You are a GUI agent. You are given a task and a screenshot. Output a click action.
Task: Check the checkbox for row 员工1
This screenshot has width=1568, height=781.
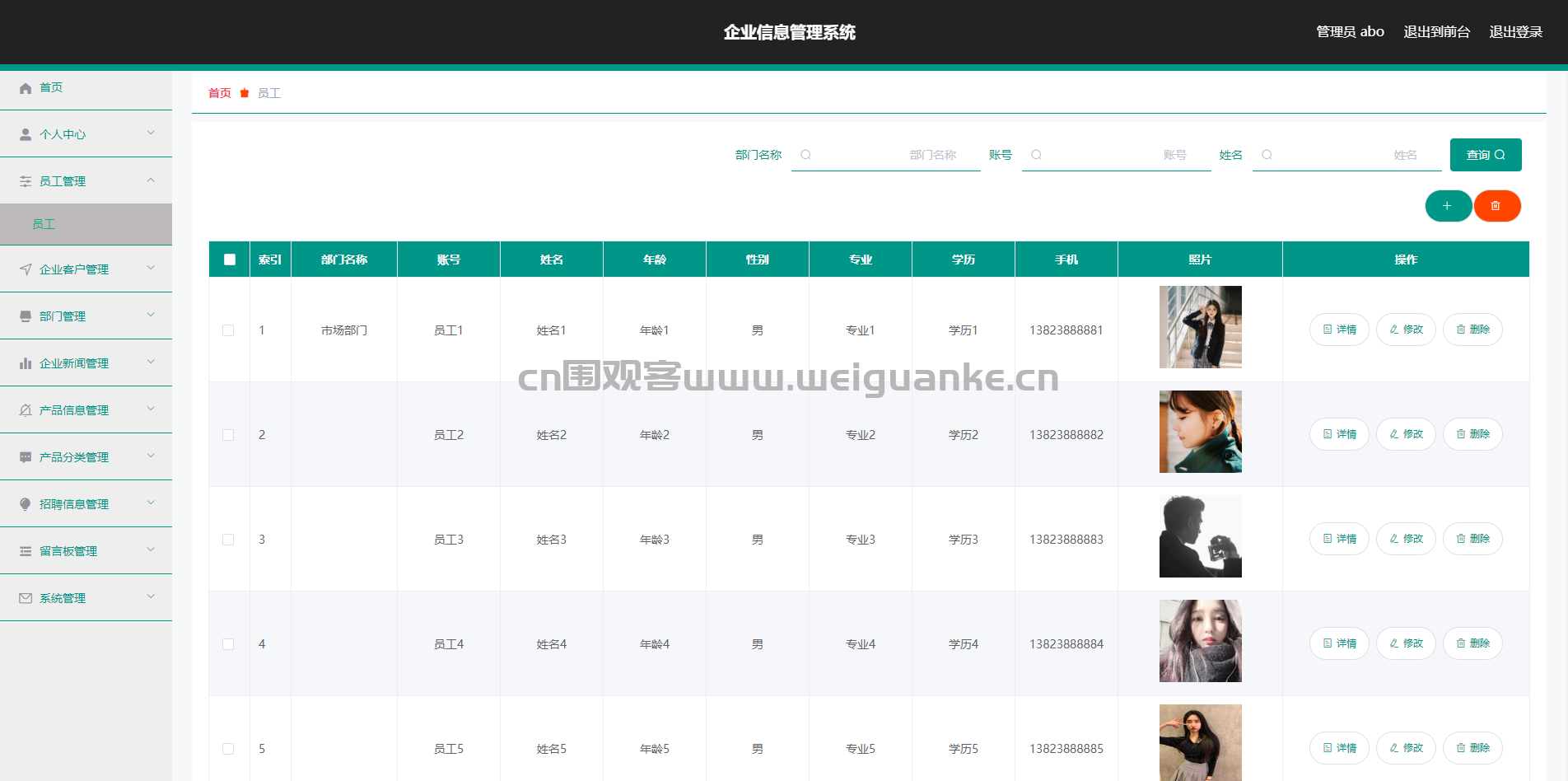point(228,330)
